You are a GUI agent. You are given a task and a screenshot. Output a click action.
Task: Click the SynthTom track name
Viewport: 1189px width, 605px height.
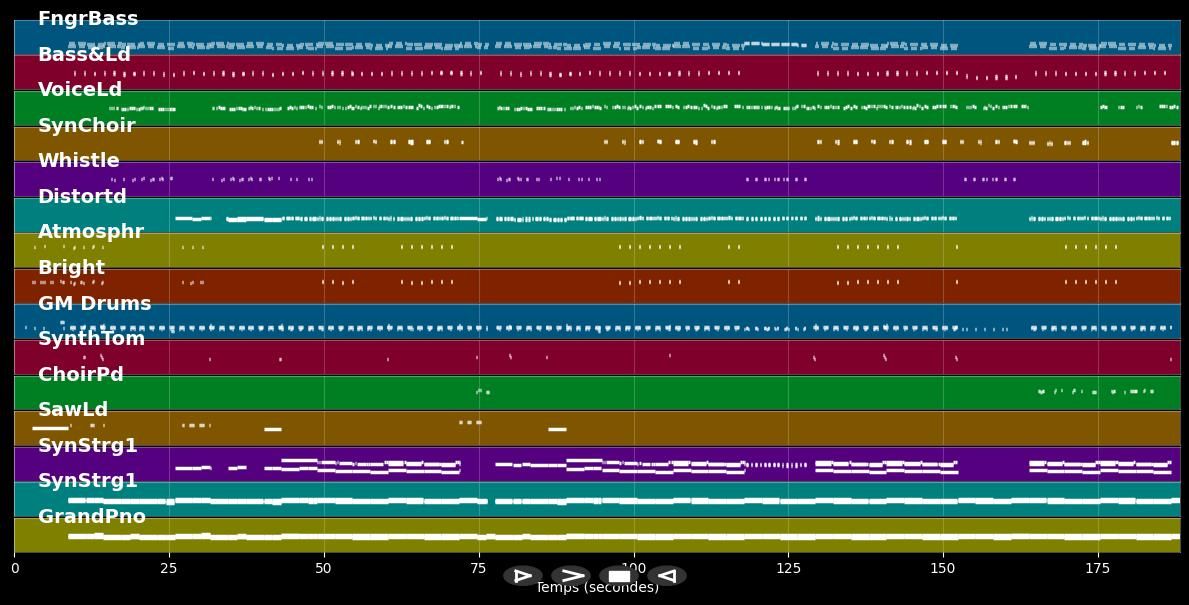(x=91, y=339)
